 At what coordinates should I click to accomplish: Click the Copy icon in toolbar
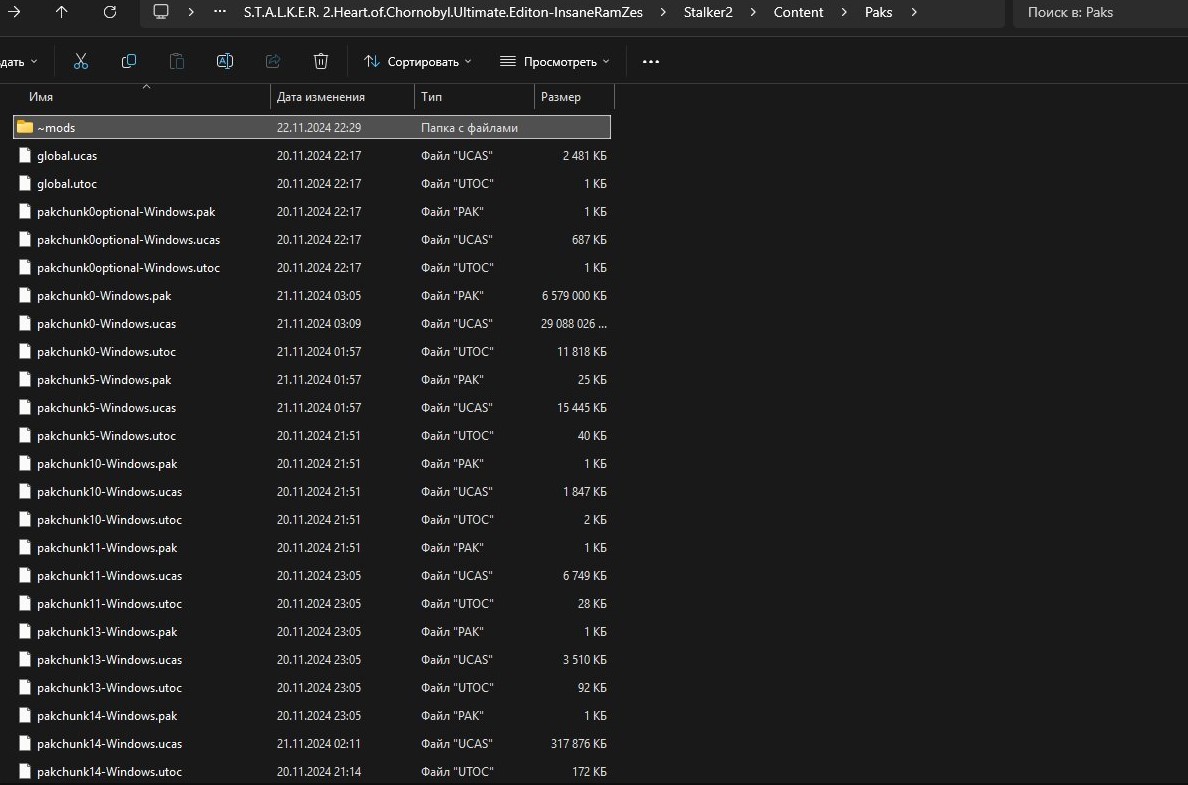129,62
